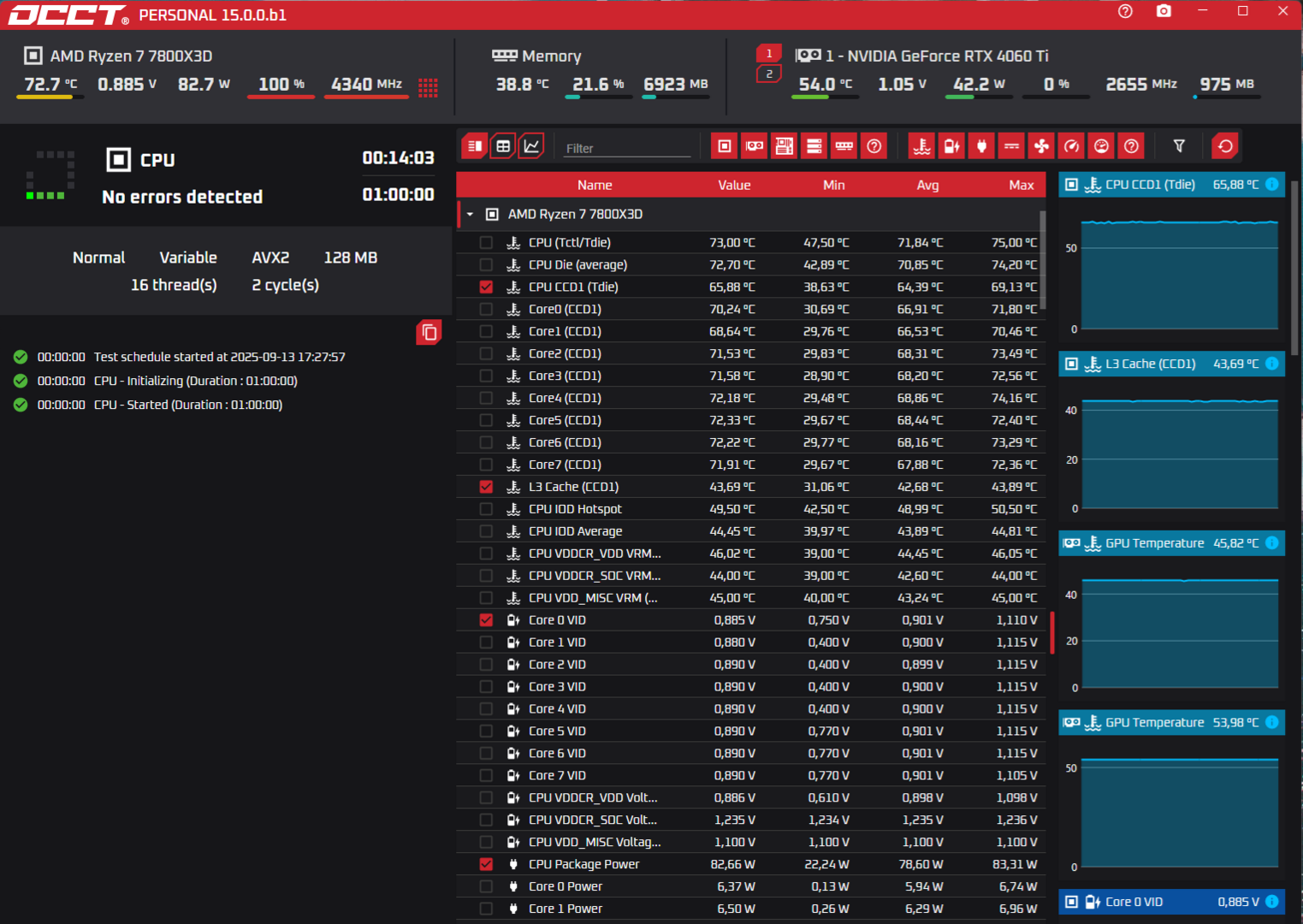Screen dimensions: 1303x924
Task: Select GPU number 1 in the header
Action: [769, 54]
